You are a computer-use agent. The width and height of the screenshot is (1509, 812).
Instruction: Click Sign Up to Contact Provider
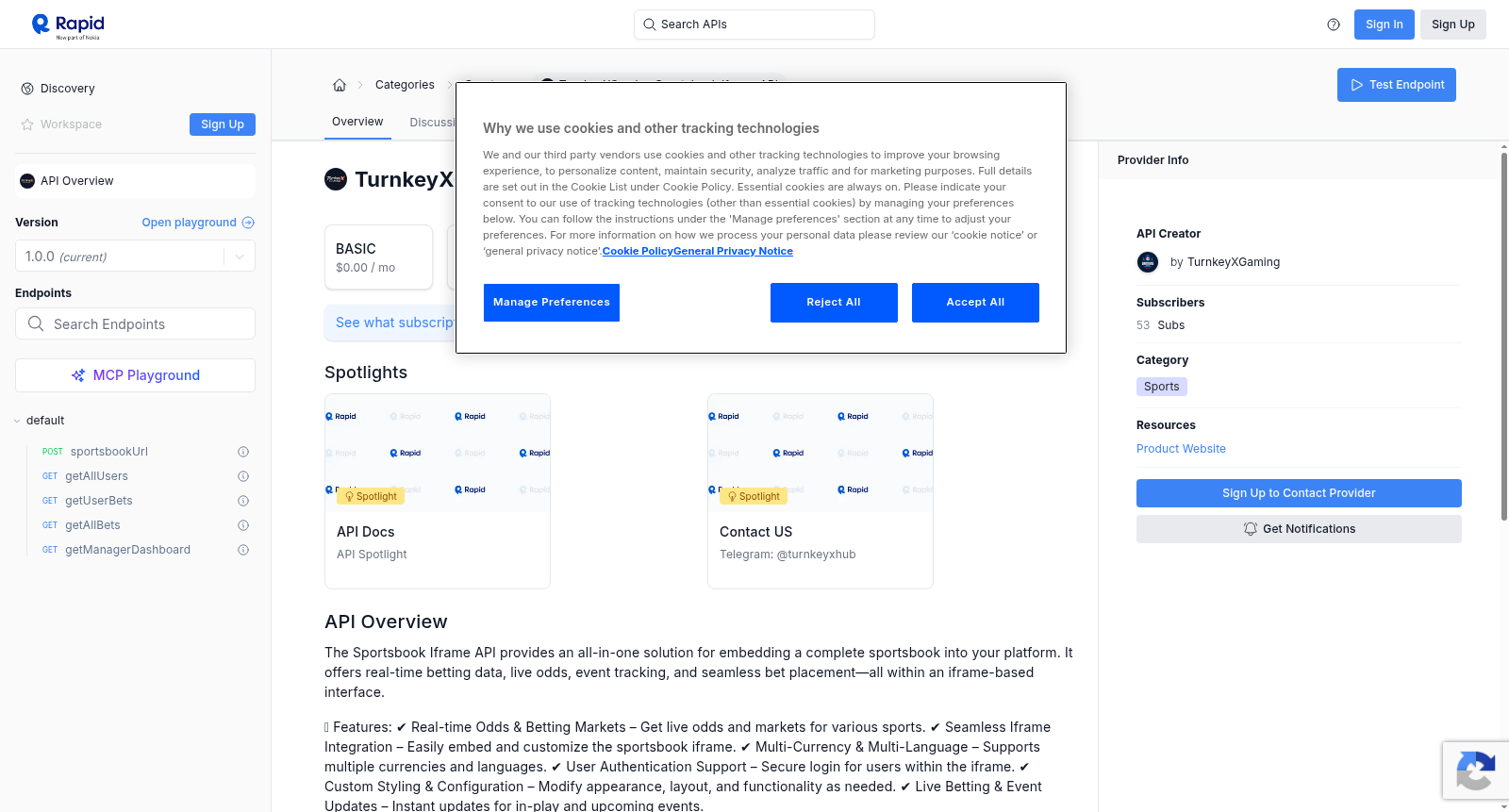1299,493
